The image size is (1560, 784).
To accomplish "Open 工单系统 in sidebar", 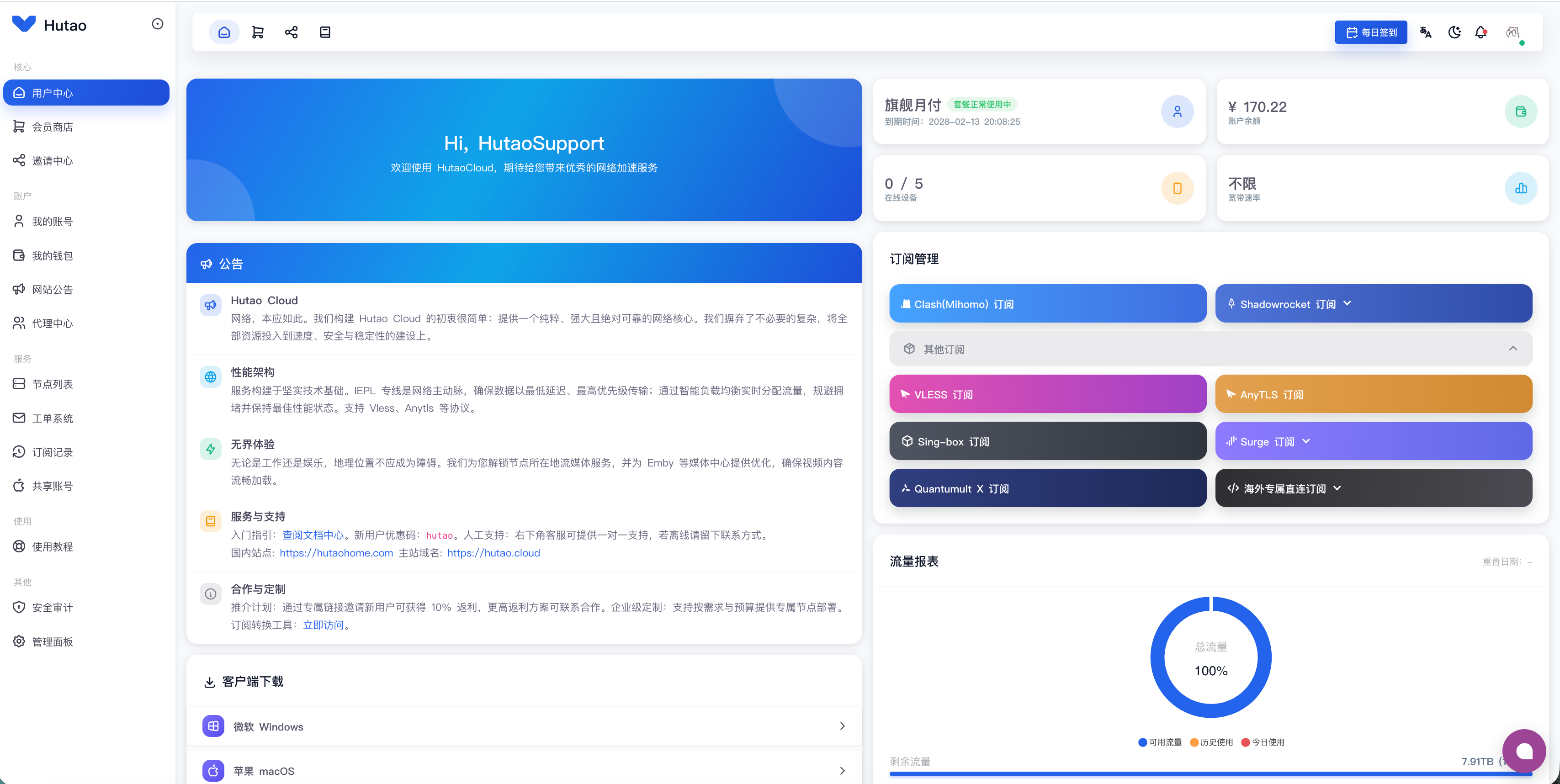I will point(87,418).
